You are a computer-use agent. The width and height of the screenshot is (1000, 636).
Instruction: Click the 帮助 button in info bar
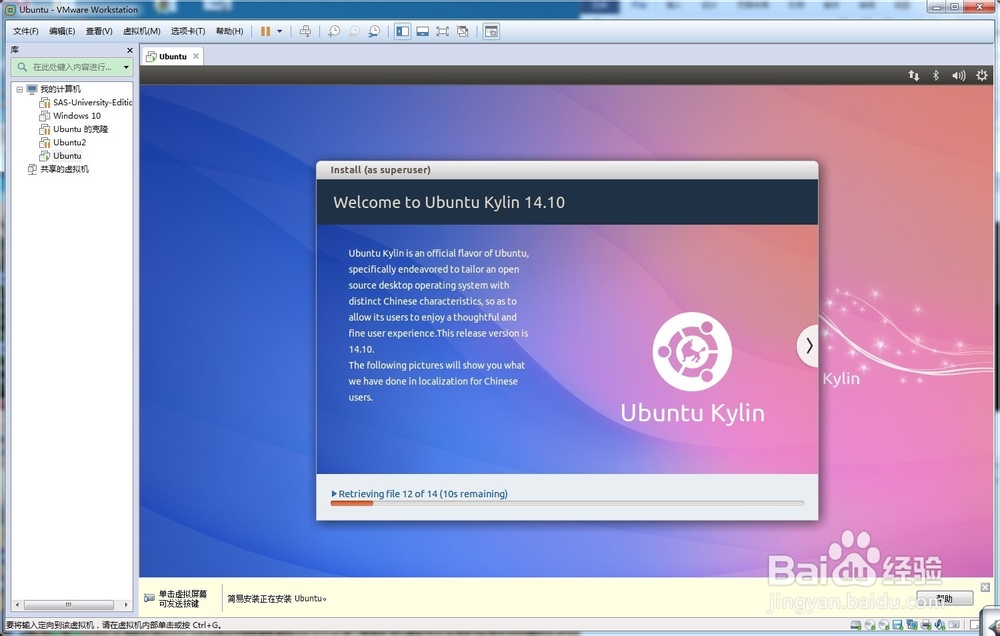click(x=945, y=598)
